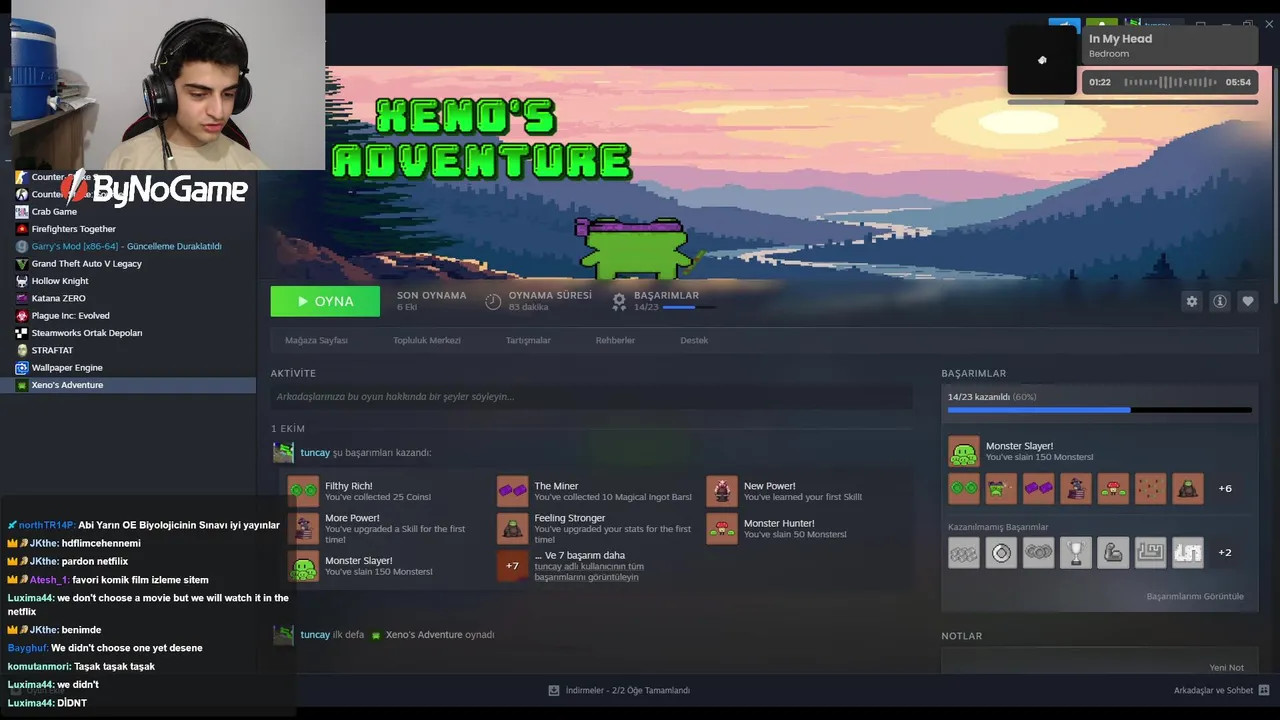
Task: Click the OYNAMA SÜRESİ 83 dakika text
Action: [550, 301]
